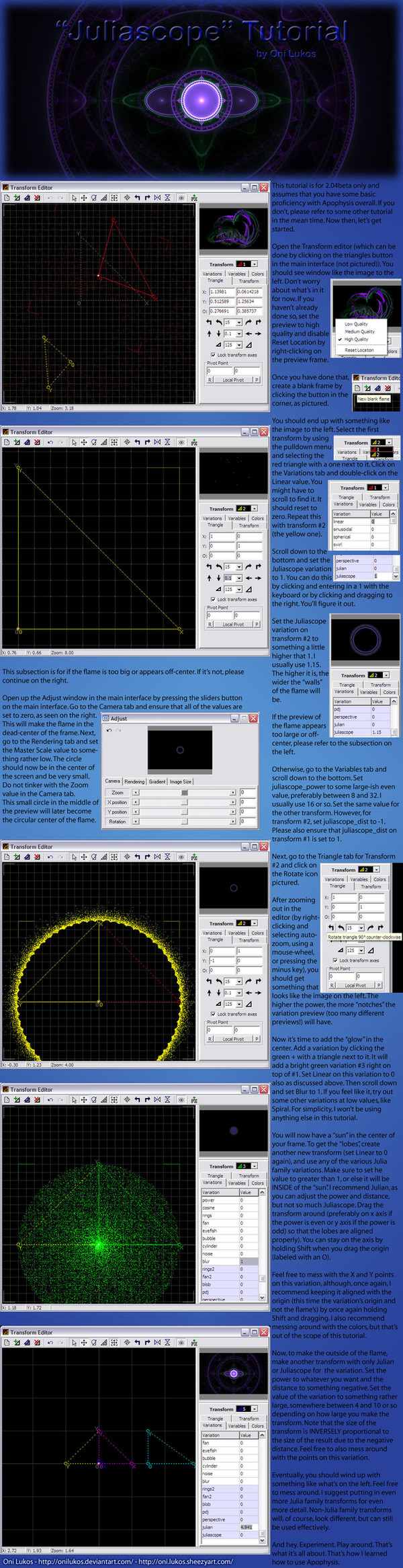The width and height of the screenshot is (403, 1568).
Task: Click Flip horizontal toolbar icon in Transform 1 editor
Action: pyautogui.click(x=157, y=197)
